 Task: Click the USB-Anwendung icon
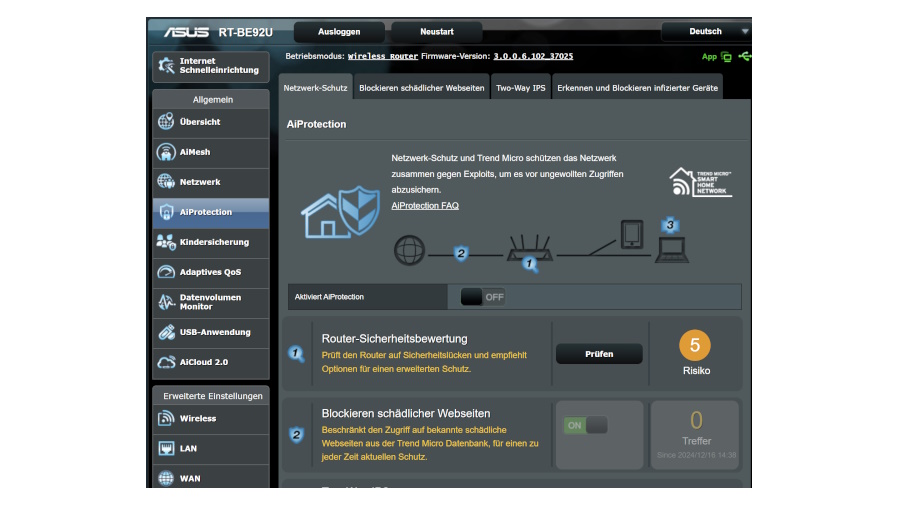pos(166,332)
